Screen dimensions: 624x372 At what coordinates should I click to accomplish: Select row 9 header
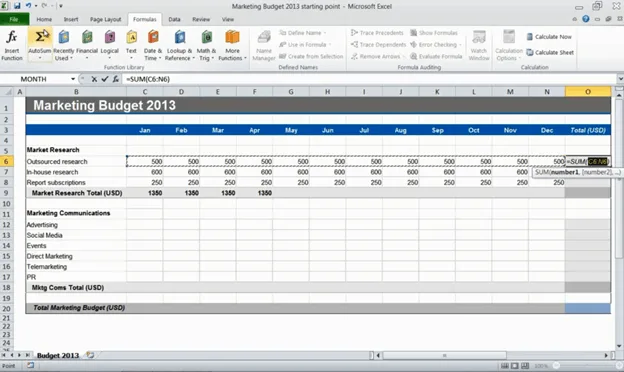(x=6, y=193)
